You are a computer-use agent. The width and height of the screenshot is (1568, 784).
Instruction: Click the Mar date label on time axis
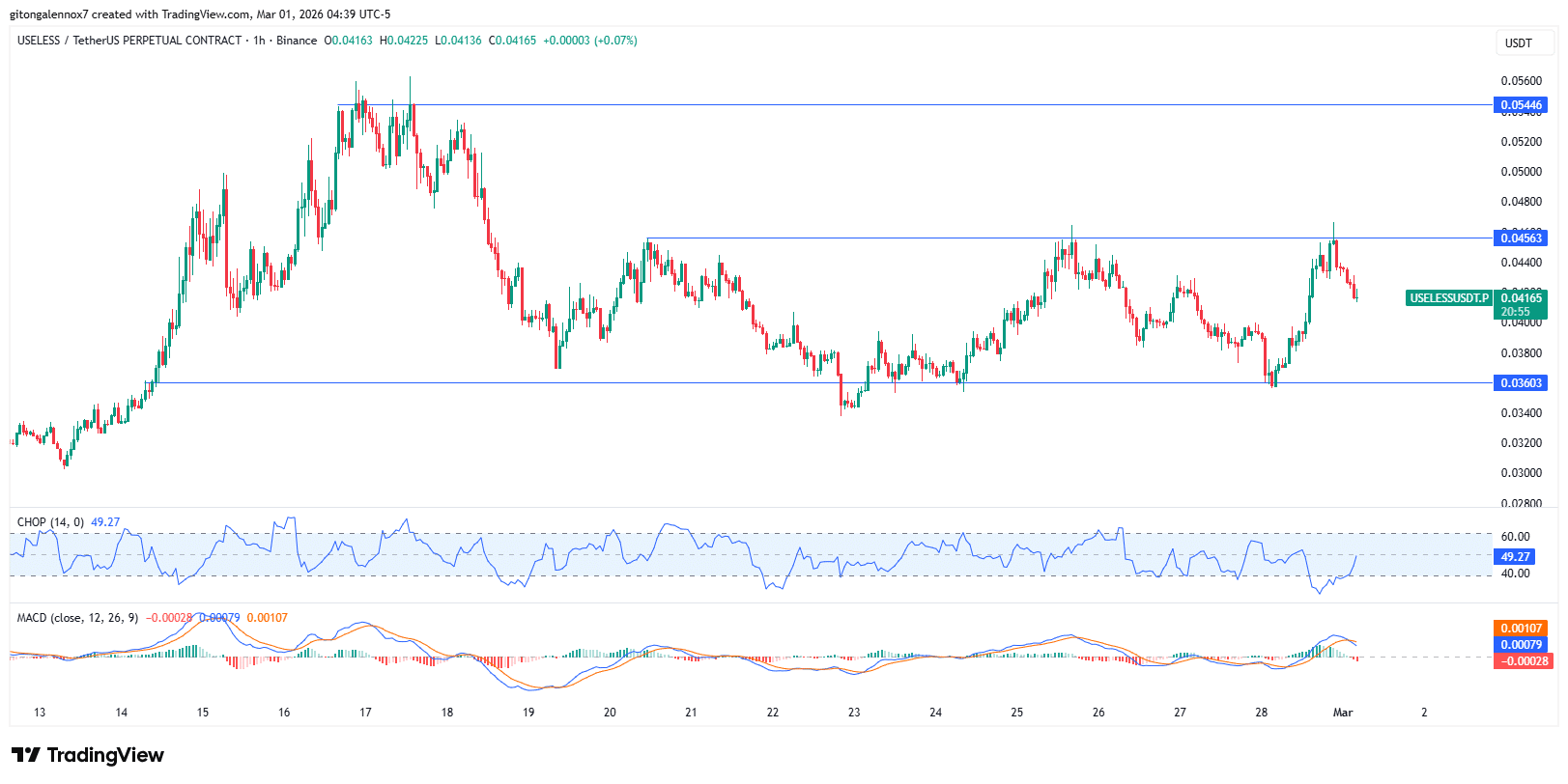[1343, 713]
